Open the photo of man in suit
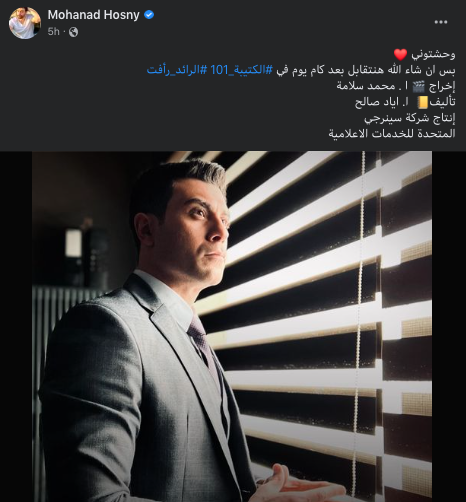This screenshot has width=466, height=502. (232, 327)
